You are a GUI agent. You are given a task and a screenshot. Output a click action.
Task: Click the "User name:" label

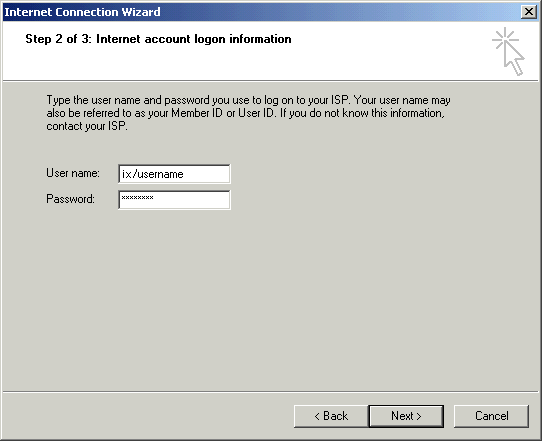73,173
